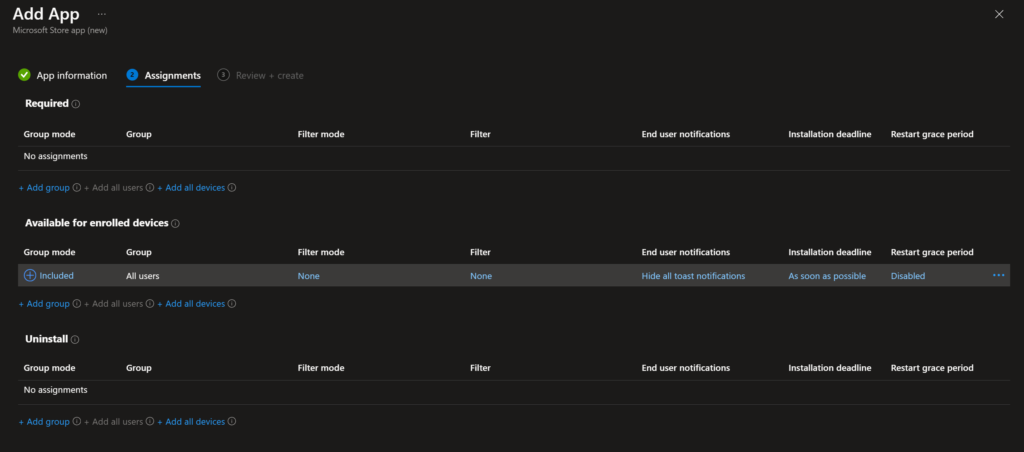Viewport: 1024px width, 452px height.
Task: Add all devices under Available section
Action: (191, 304)
